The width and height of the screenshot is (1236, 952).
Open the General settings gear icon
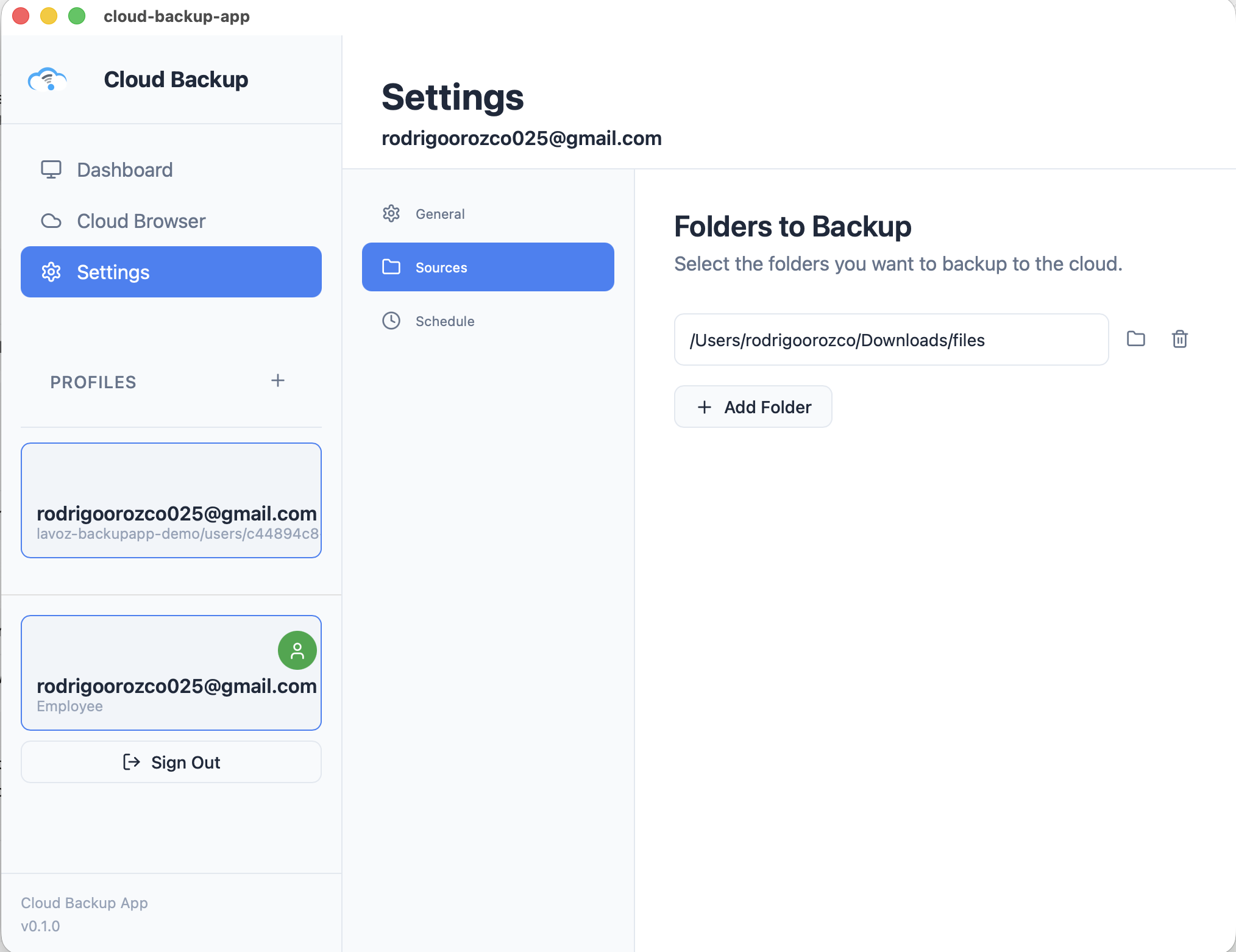coord(391,213)
